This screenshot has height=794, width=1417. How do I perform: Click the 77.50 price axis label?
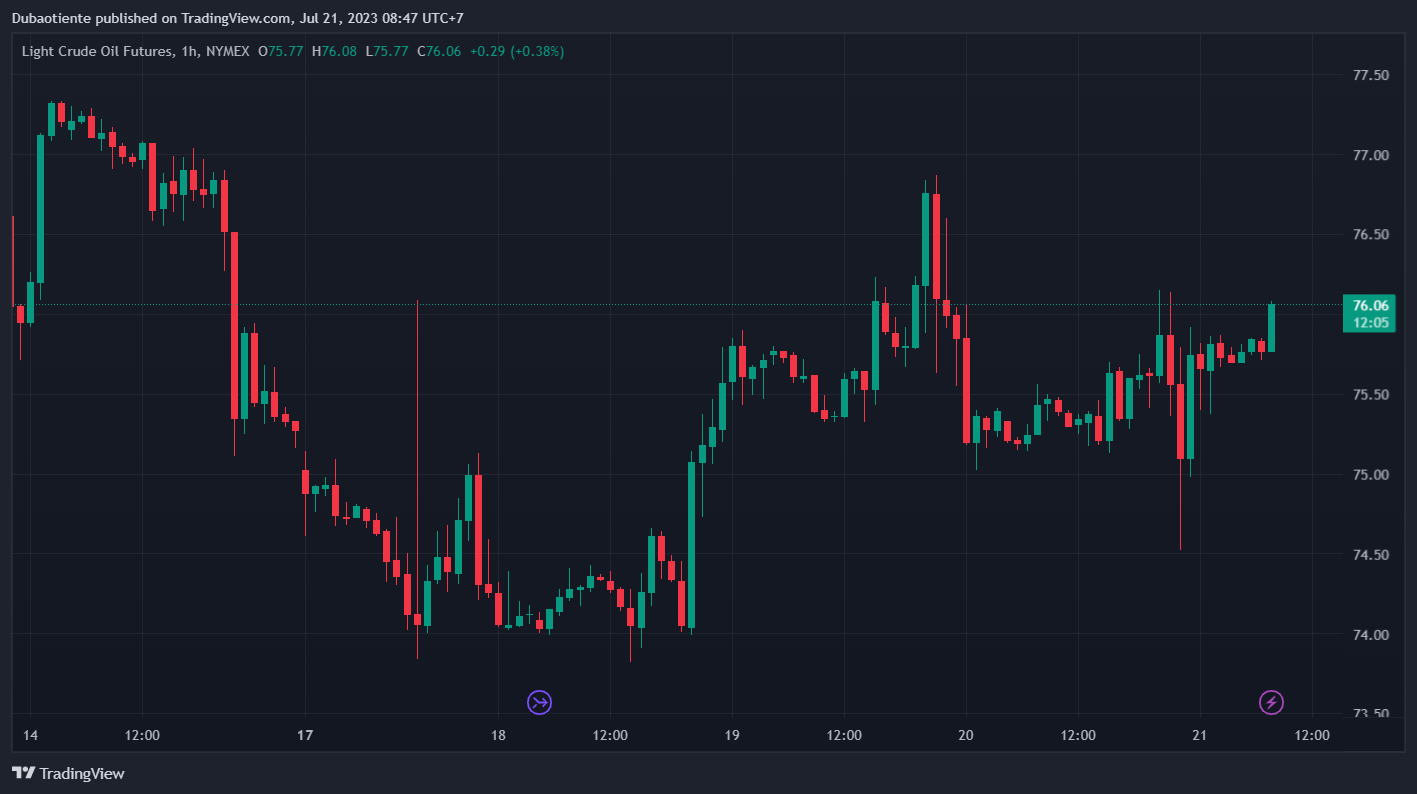[1369, 76]
